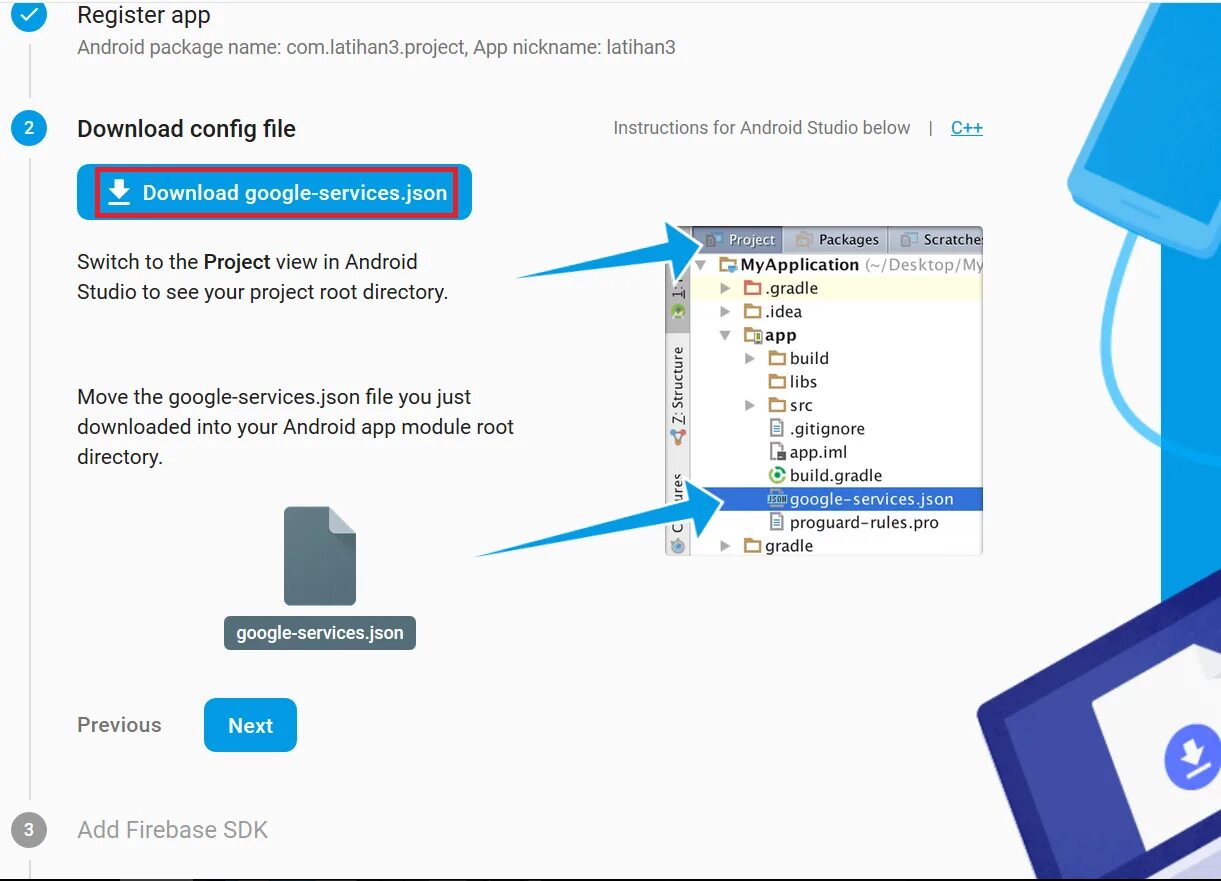
Task: Select highlighted google-services.json row in the tree
Action: [837, 499]
